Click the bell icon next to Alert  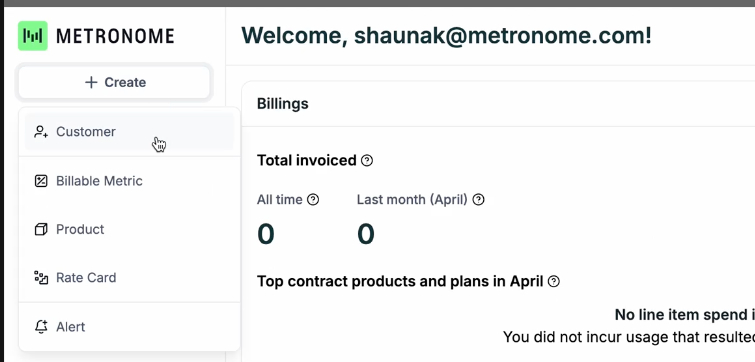coord(41,327)
